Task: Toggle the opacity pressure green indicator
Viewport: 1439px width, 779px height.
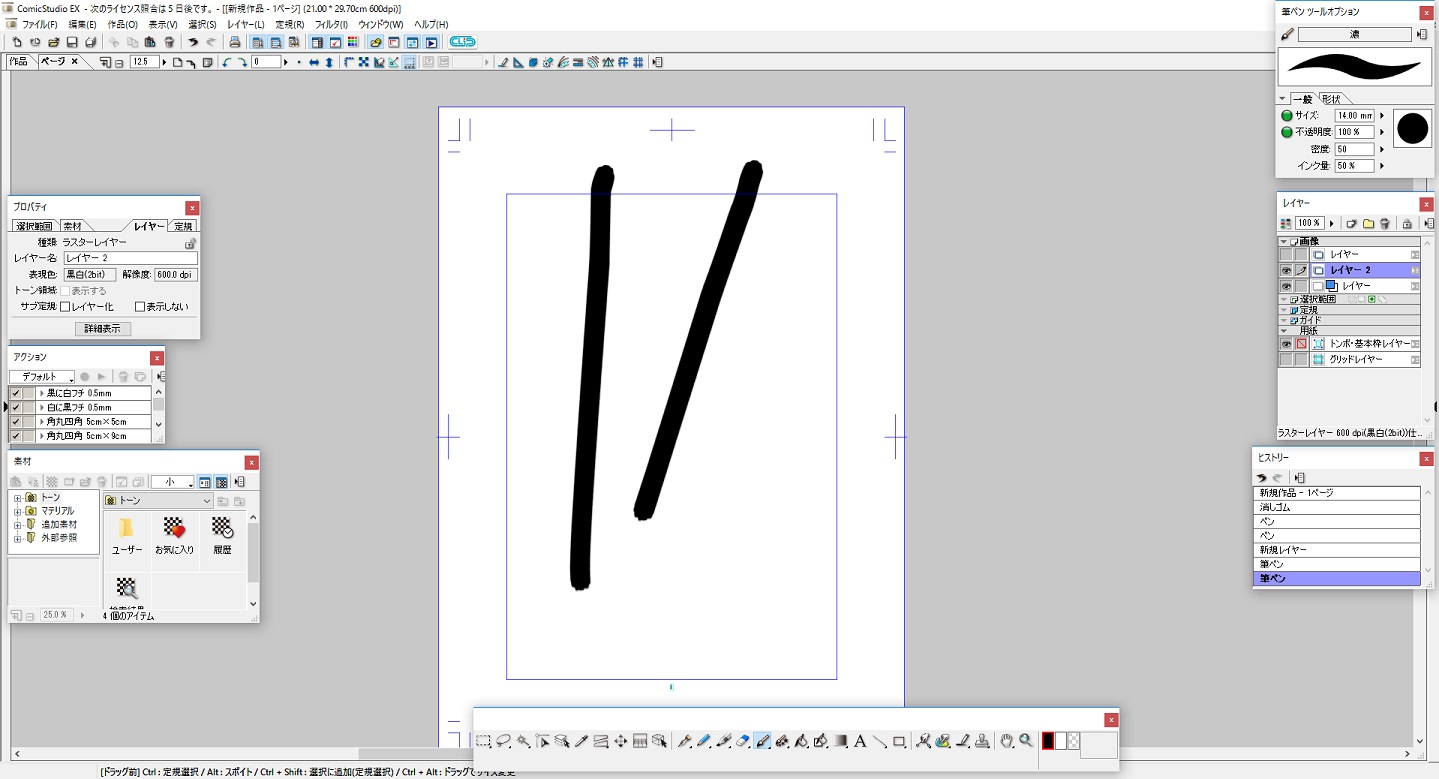Action: coord(1287,132)
